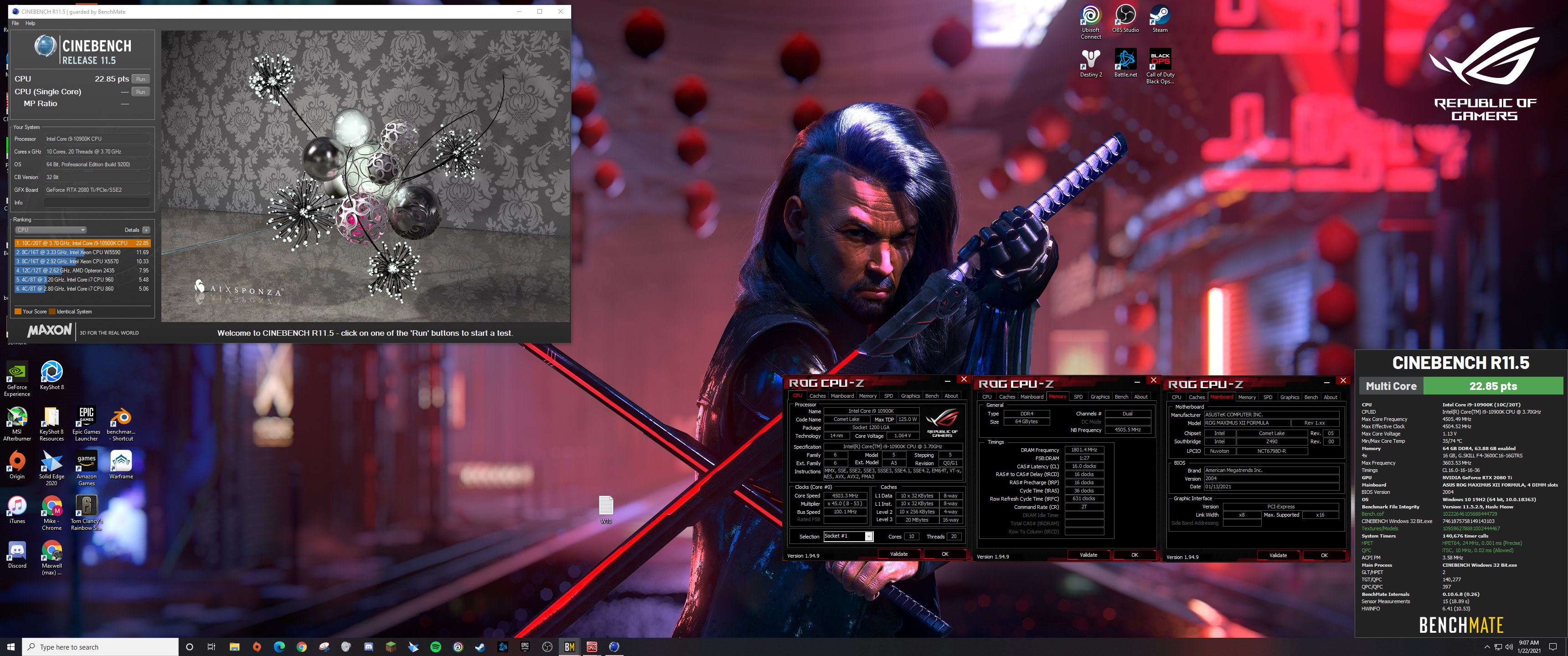Open Maxwell Chrome profile shortcut
This screenshot has width=1568, height=656.
tap(52, 558)
